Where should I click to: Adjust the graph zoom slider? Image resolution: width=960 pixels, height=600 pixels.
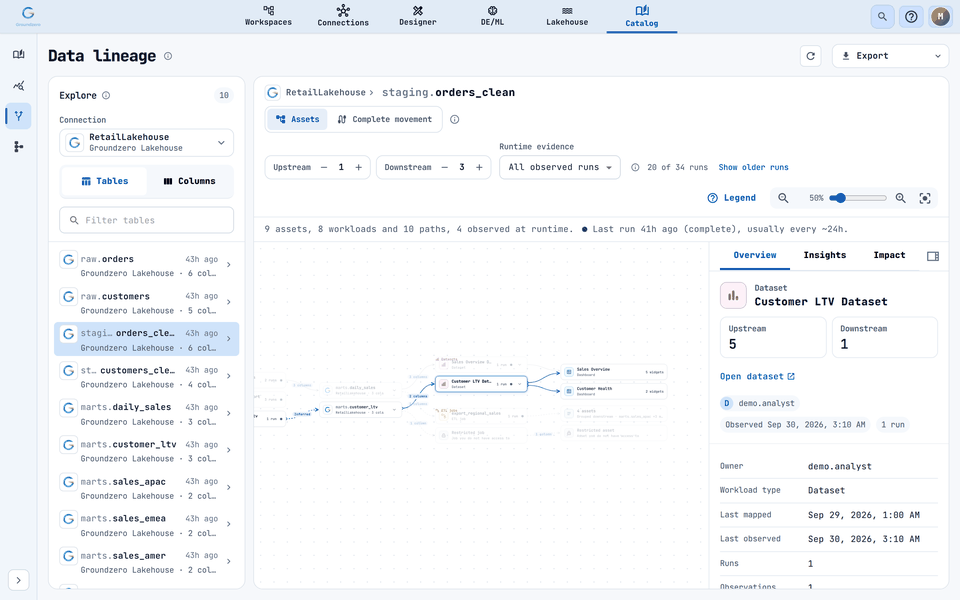[858, 198]
